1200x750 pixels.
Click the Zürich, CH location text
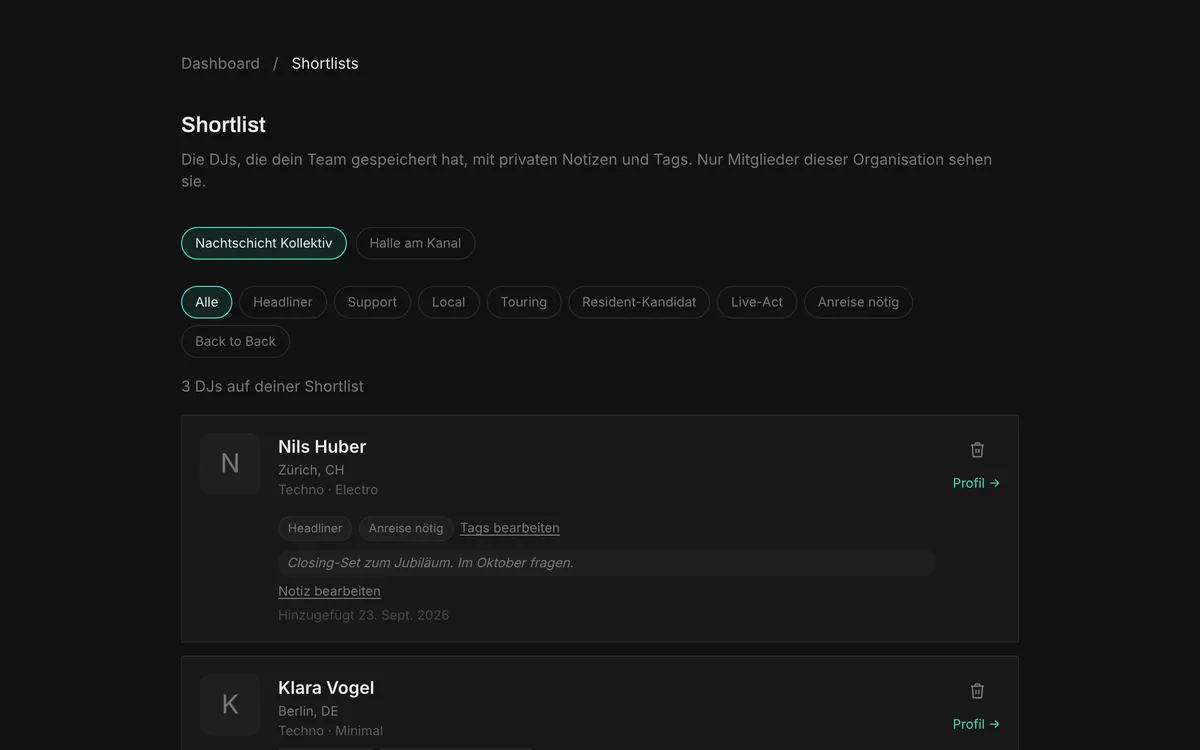pos(311,470)
